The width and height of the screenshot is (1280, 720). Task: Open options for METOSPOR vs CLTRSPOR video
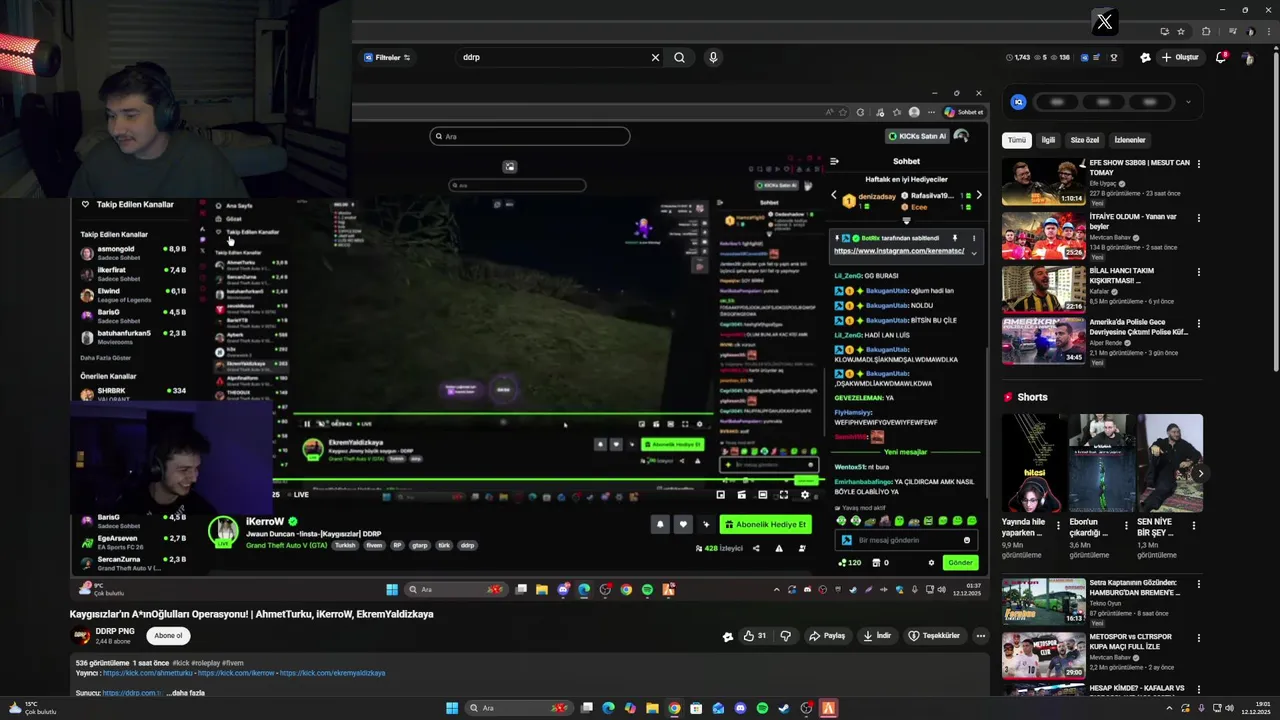click(x=1199, y=638)
